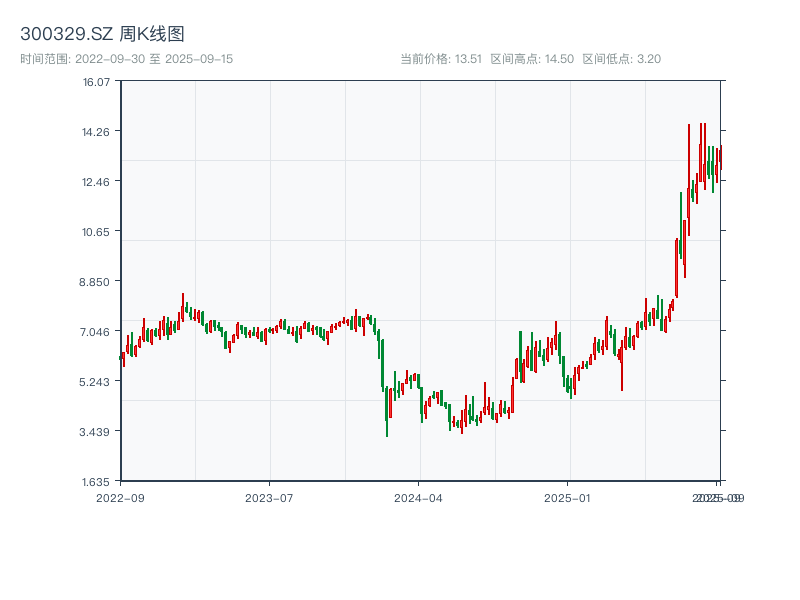Click the range low label 区间低点: 3.20
The height and width of the screenshot is (600, 800).
pyautogui.click(x=621, y=59)
